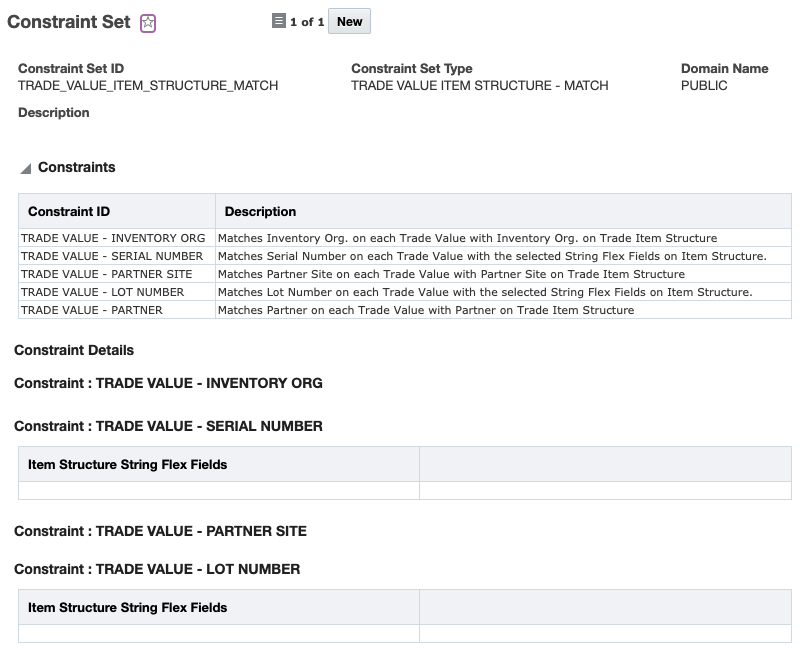
Task: Click the empty row under Serial Number flex fields
Action: 218,491
